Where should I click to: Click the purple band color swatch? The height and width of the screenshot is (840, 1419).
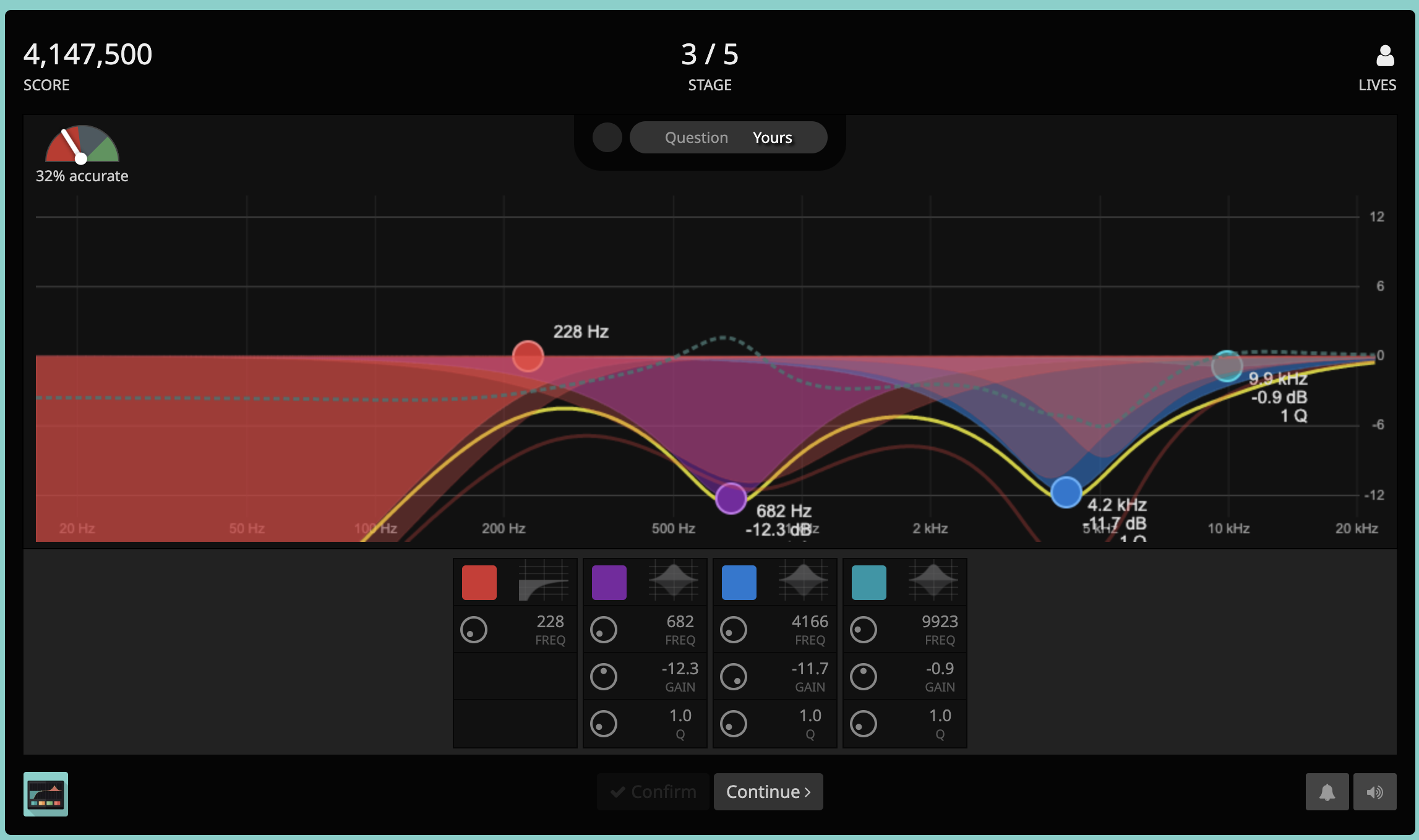point(609,581)
